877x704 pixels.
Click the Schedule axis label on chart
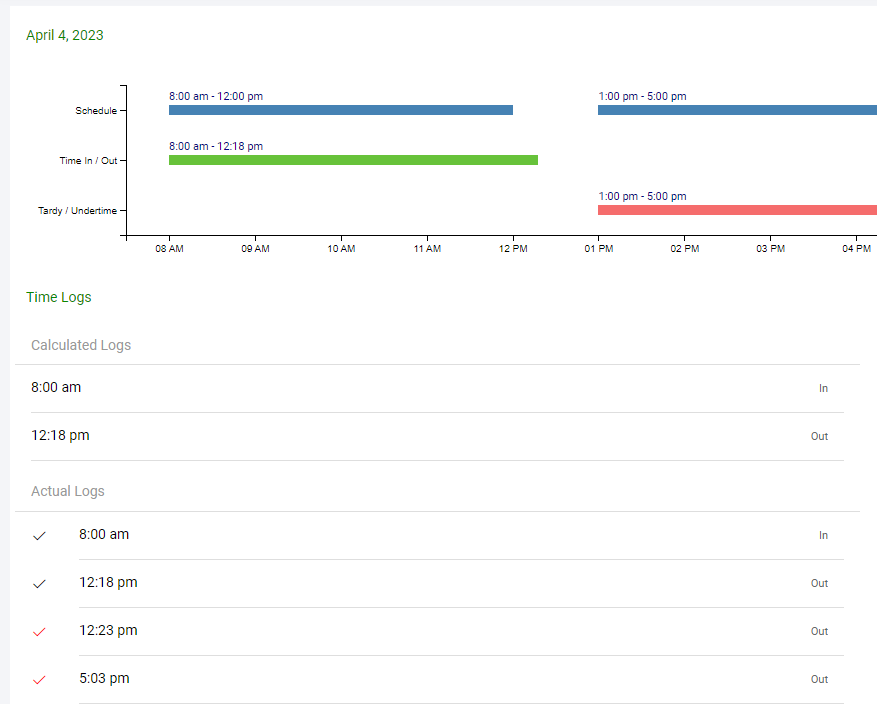[96, 111]
